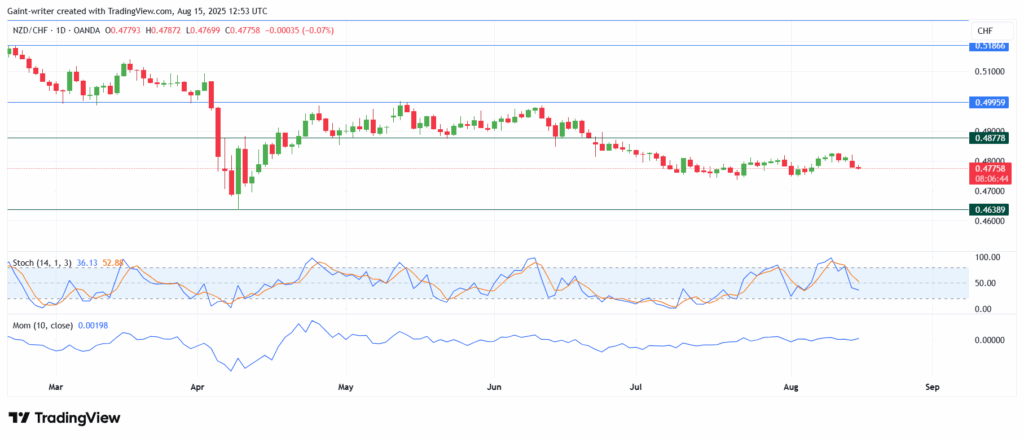Click the Aug label on time axis
1024x439 pixels.
790,387
